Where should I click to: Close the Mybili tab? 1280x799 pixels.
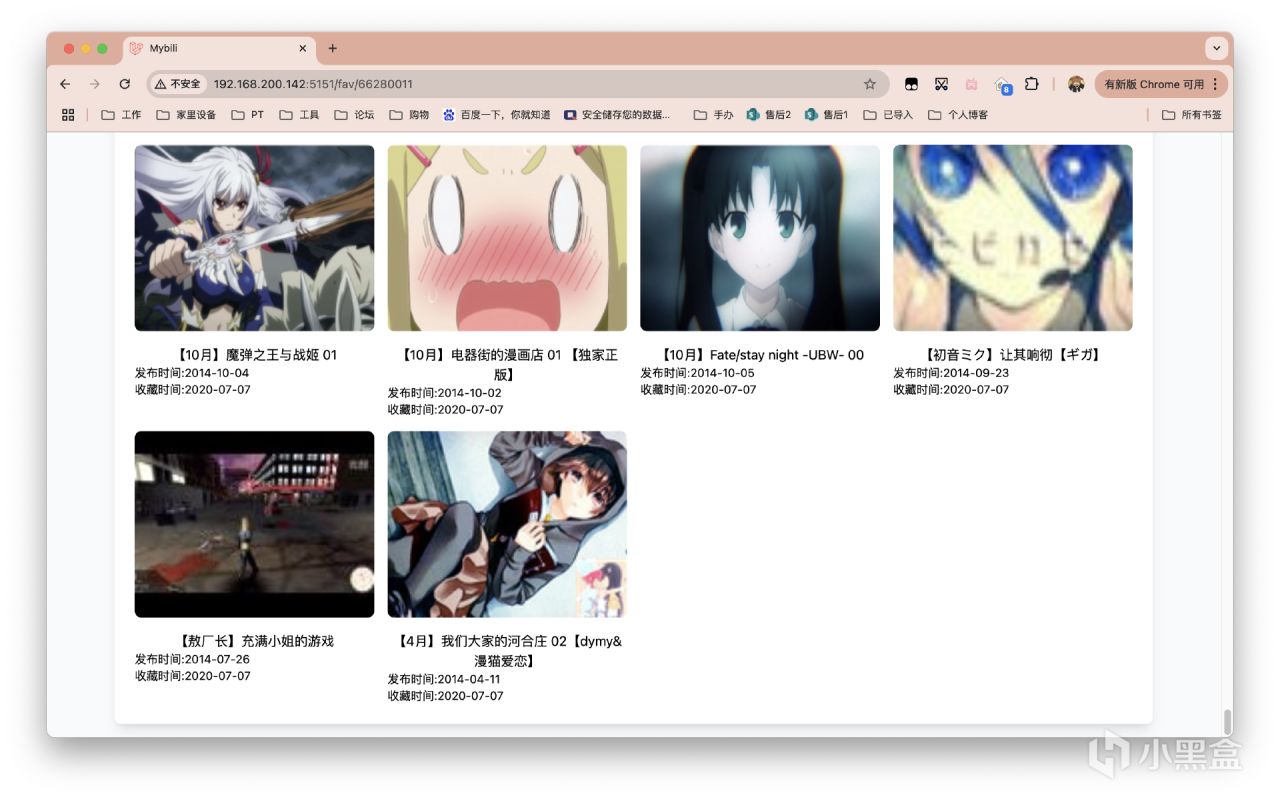303,48
